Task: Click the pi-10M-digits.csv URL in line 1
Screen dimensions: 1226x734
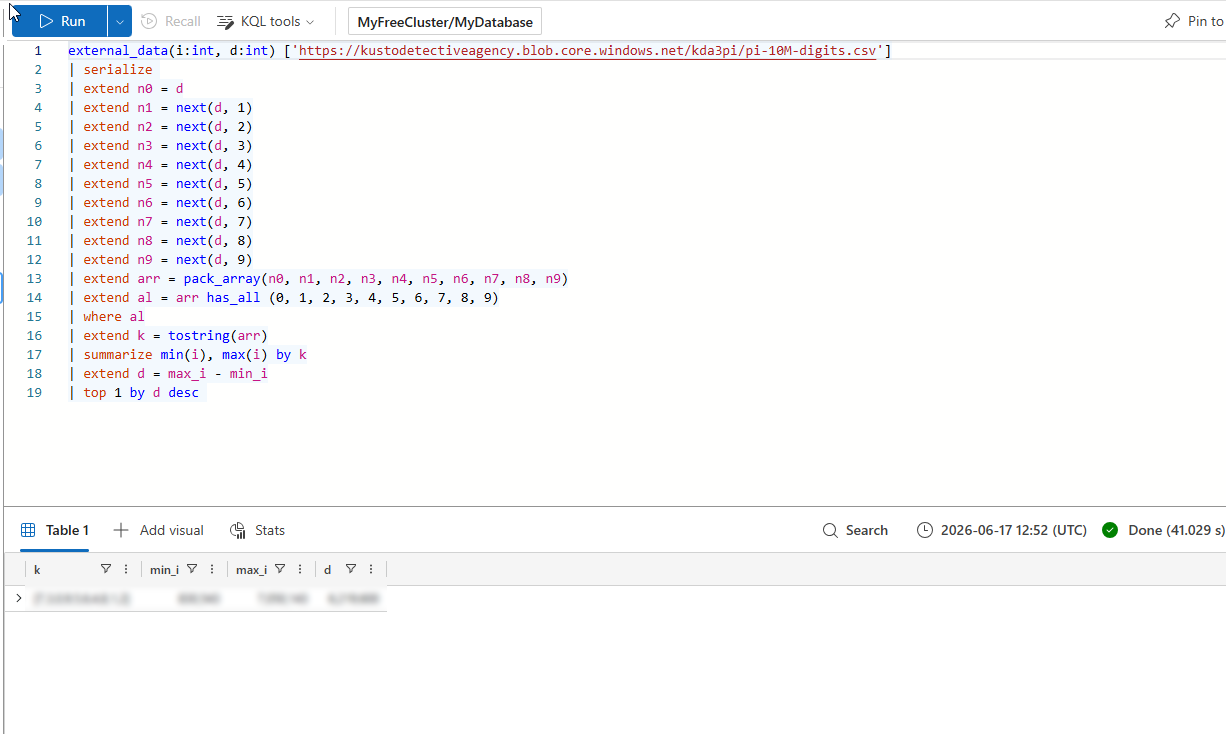Action: tap(587, 50)
